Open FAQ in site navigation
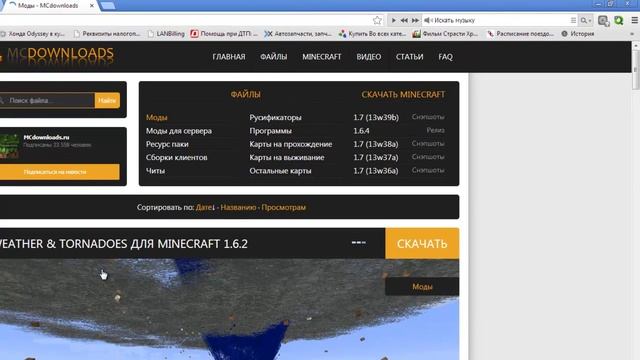 pos(445,57)
